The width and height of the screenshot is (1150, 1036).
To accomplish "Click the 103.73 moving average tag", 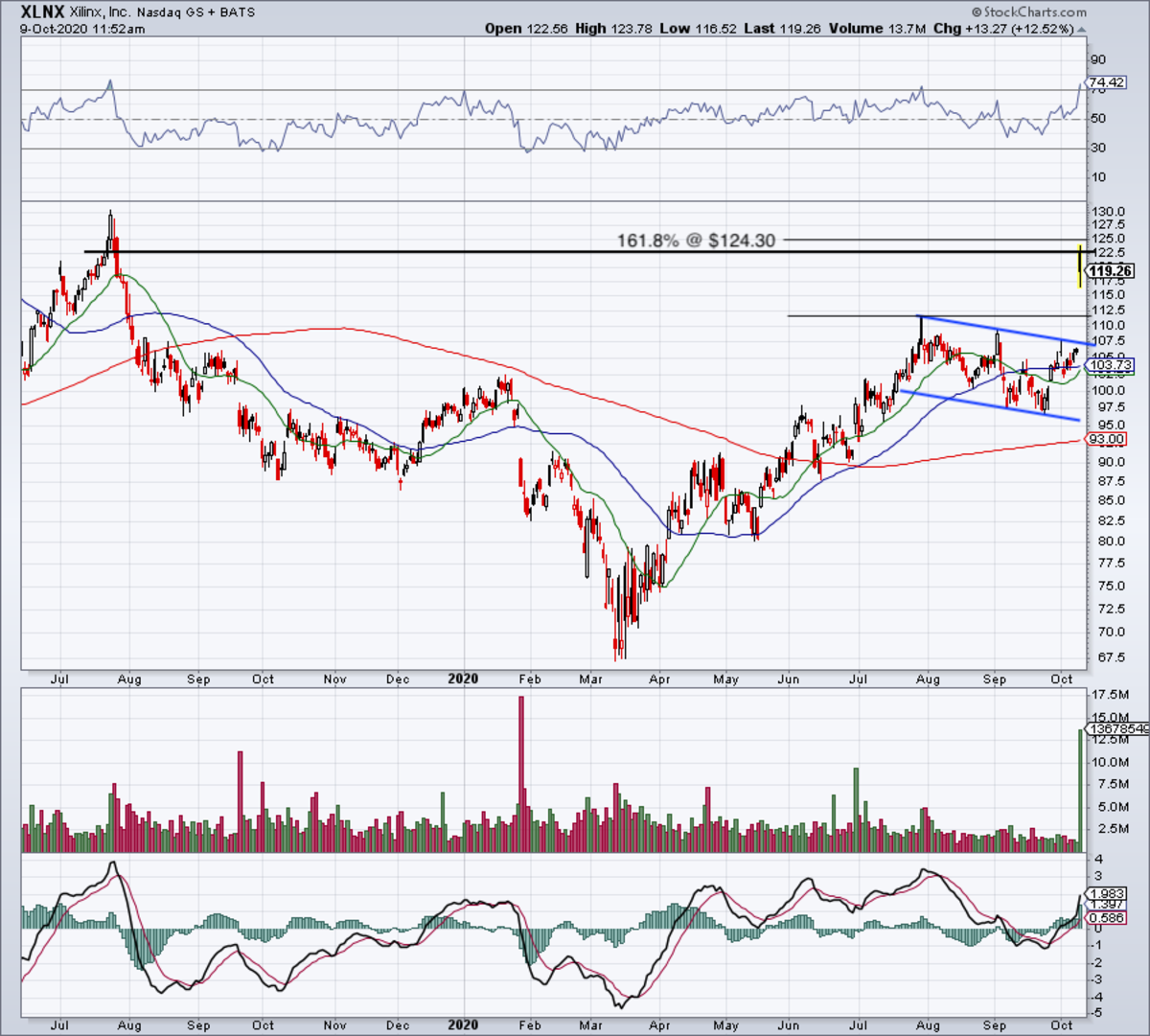I will click(1111, 365).
